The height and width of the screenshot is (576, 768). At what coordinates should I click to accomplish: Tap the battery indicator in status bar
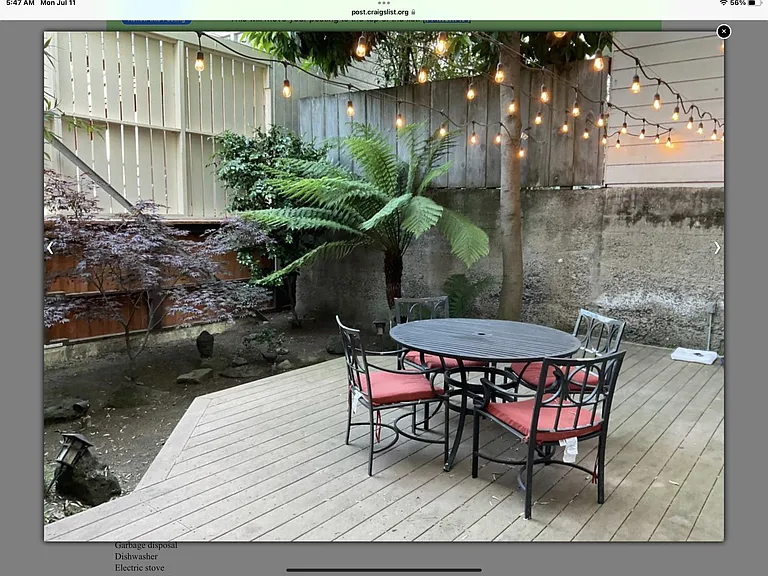(754, 3)
